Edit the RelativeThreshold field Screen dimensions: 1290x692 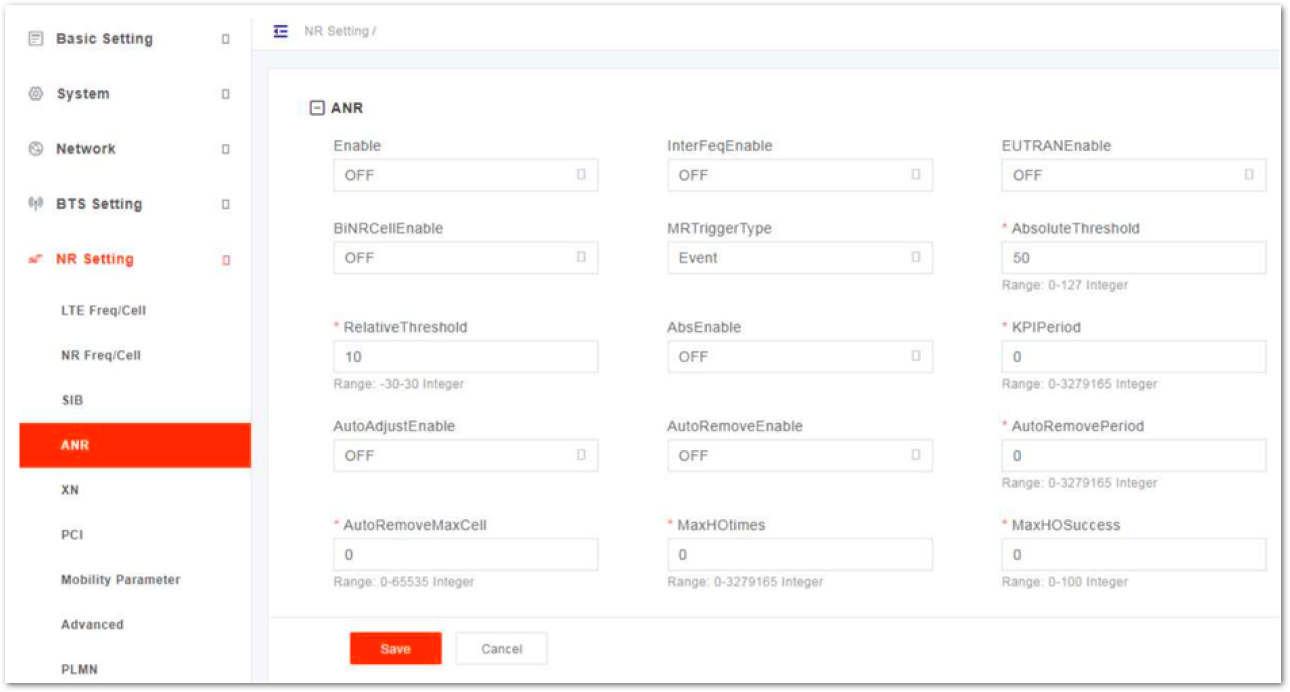[466, 357]
